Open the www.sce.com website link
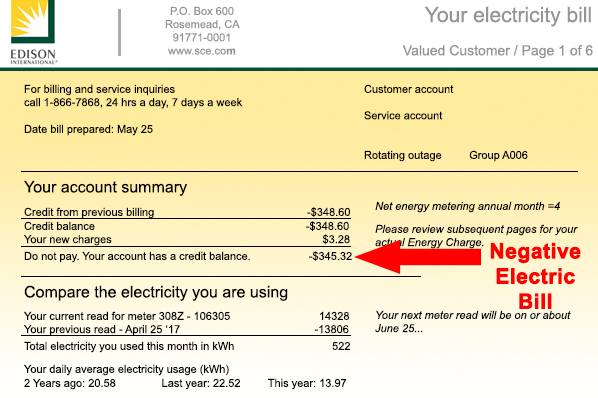 [202, 51]
